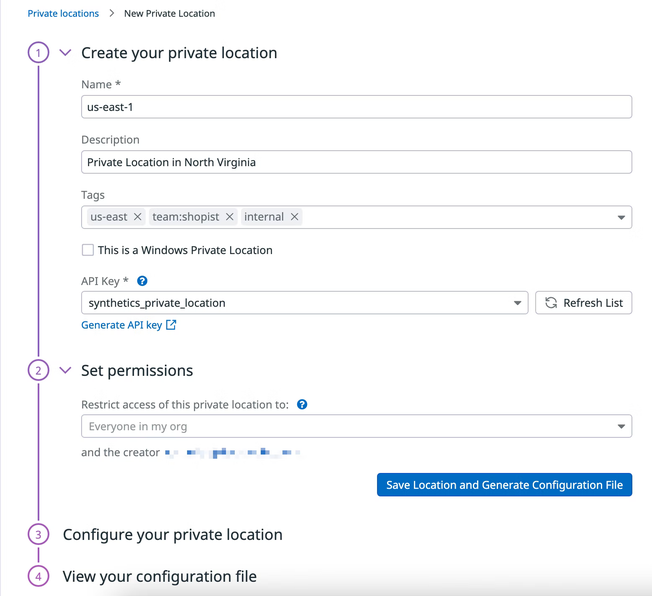Click step 2 circle indicator
652x596 pixels.
[38, 371]
